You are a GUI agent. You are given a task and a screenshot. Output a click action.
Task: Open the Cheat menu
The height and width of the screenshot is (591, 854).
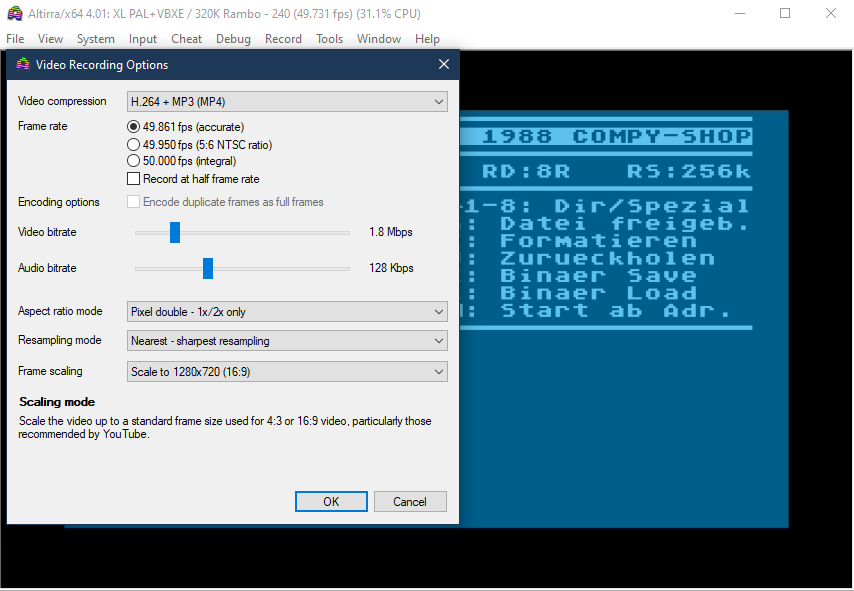tap(186, 39)
